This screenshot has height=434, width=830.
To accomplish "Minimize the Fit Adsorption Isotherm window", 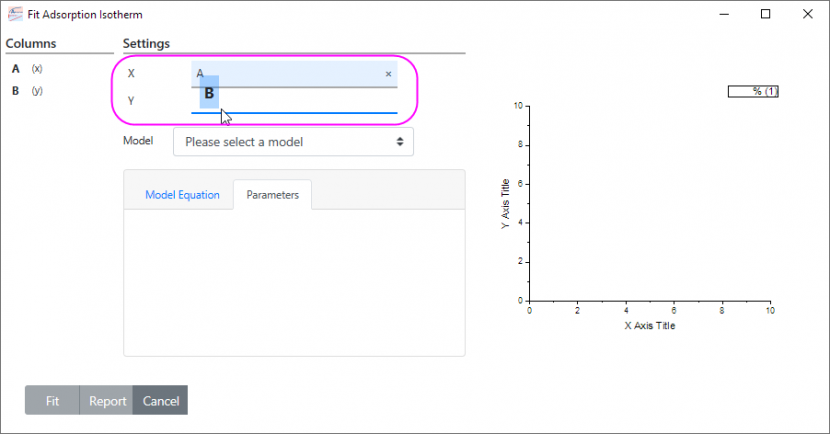I will 724,14.
